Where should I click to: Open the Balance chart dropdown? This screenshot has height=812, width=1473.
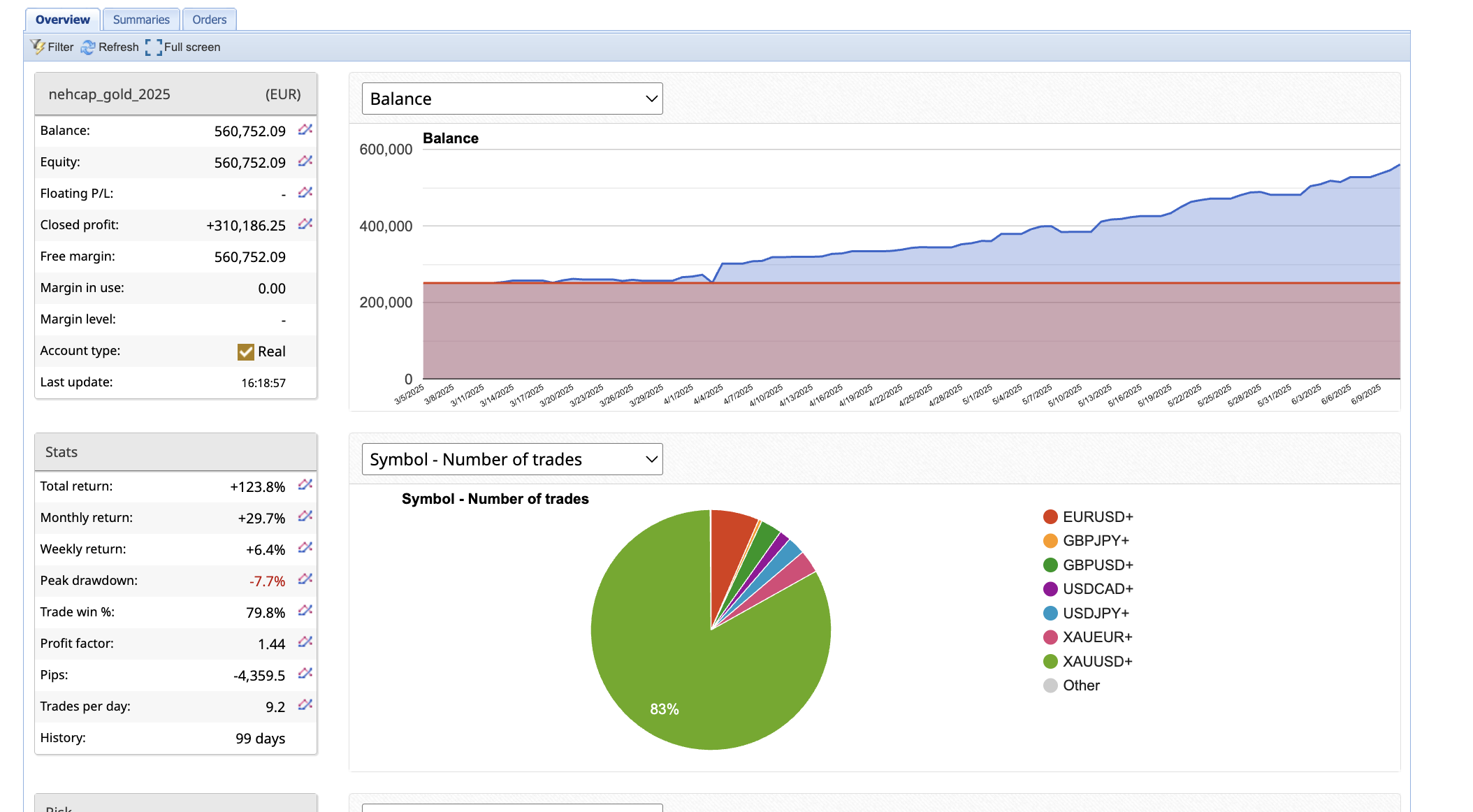511,99
